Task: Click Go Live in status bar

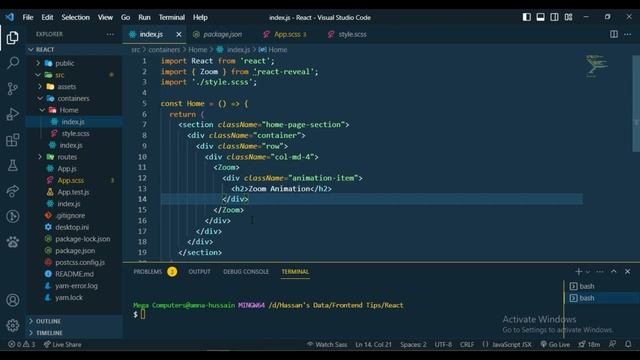Action: 555,344
